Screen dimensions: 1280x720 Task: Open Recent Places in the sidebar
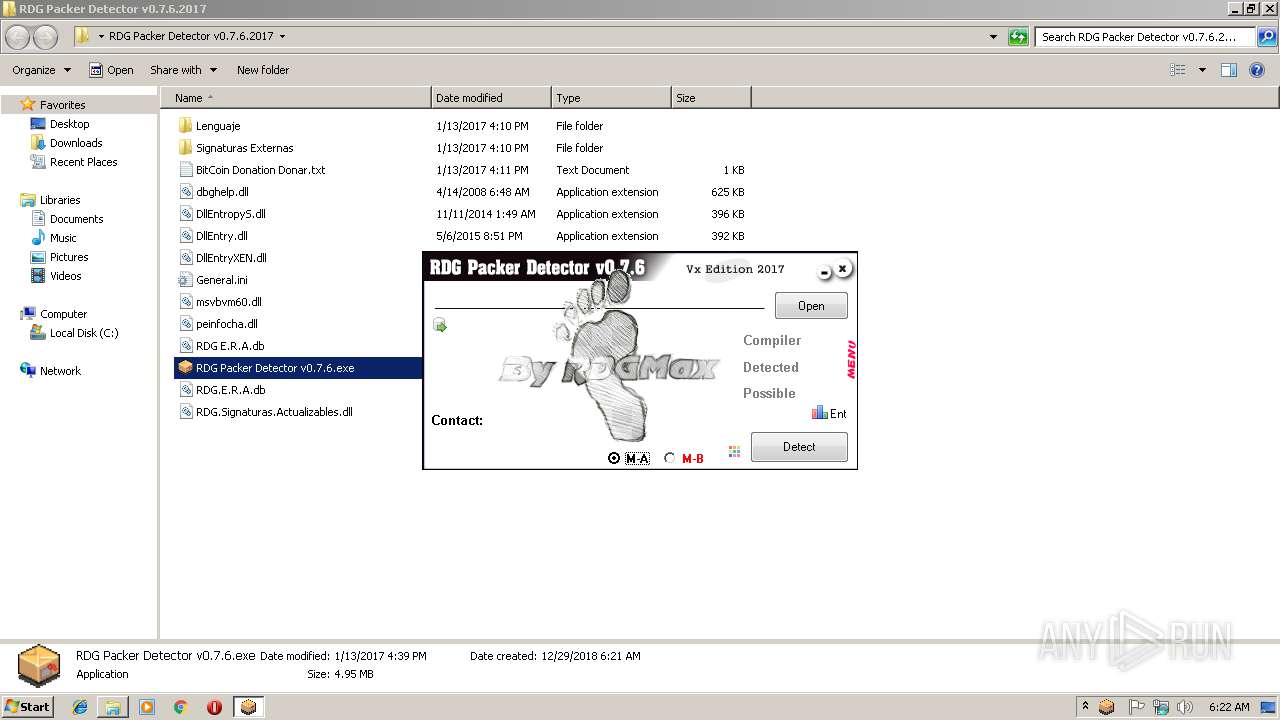(x=84, y=162)
